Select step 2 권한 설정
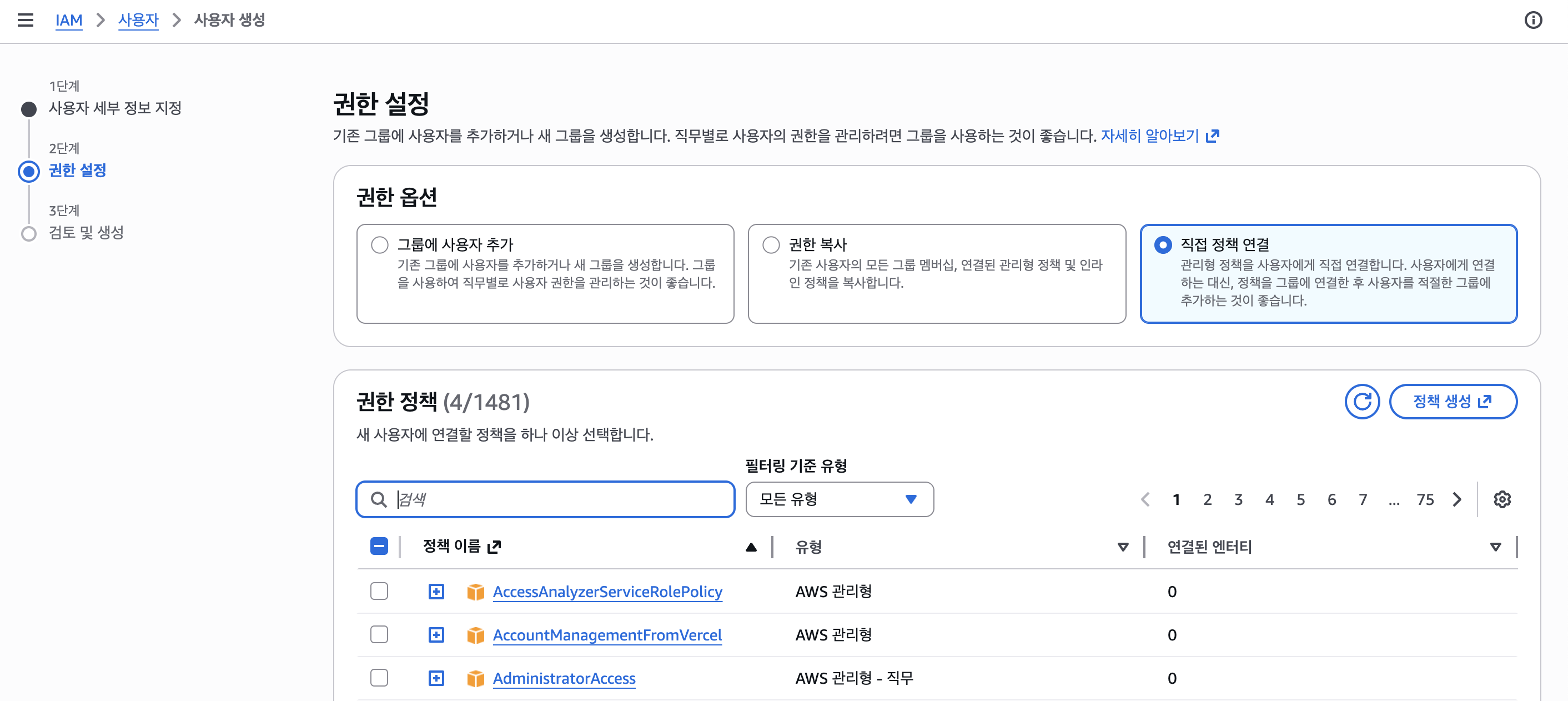 point(77,170)
